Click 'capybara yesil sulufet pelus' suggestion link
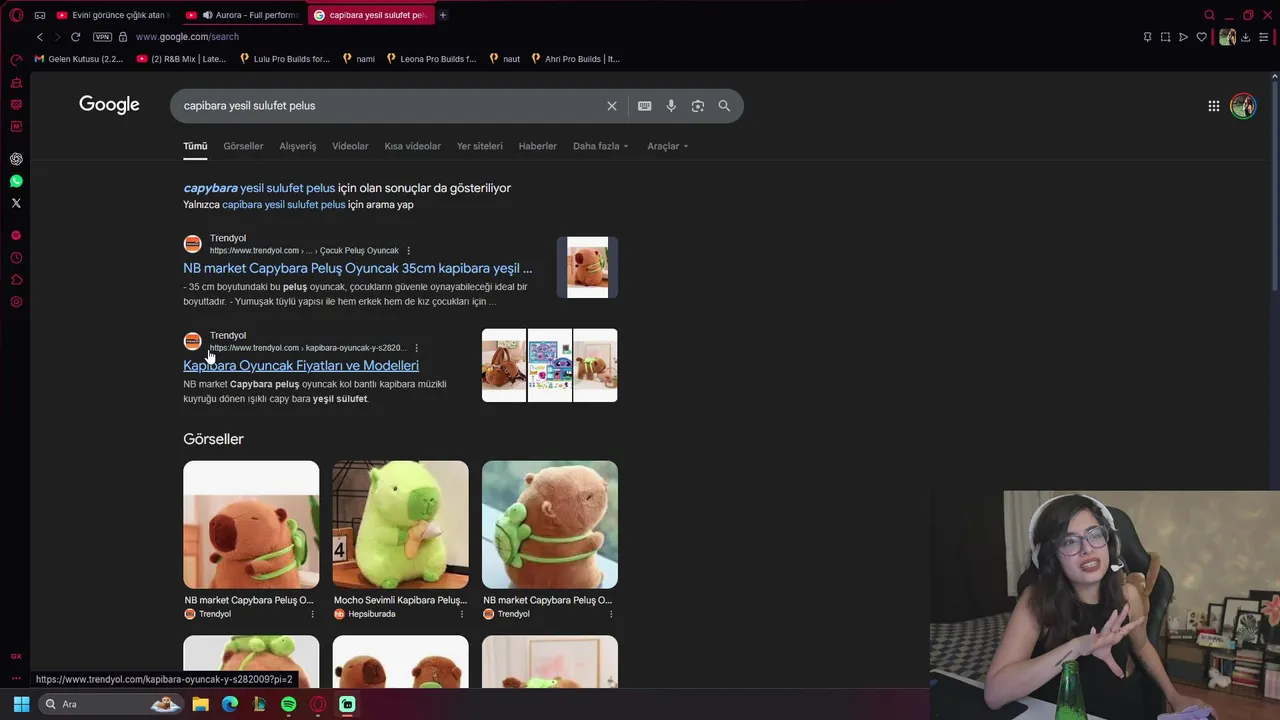The height and width of the screenshot is (720, 1280). (259, 188)
